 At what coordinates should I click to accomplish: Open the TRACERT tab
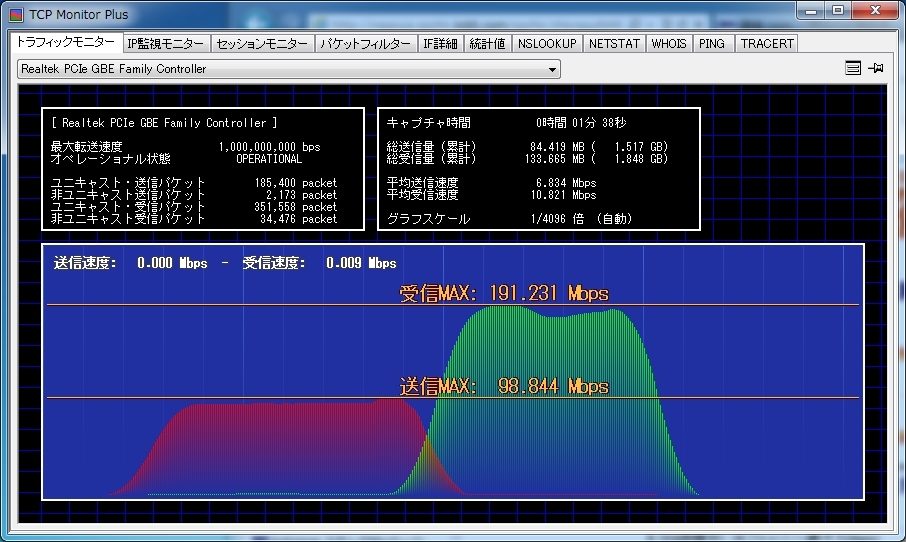[767, 44]
